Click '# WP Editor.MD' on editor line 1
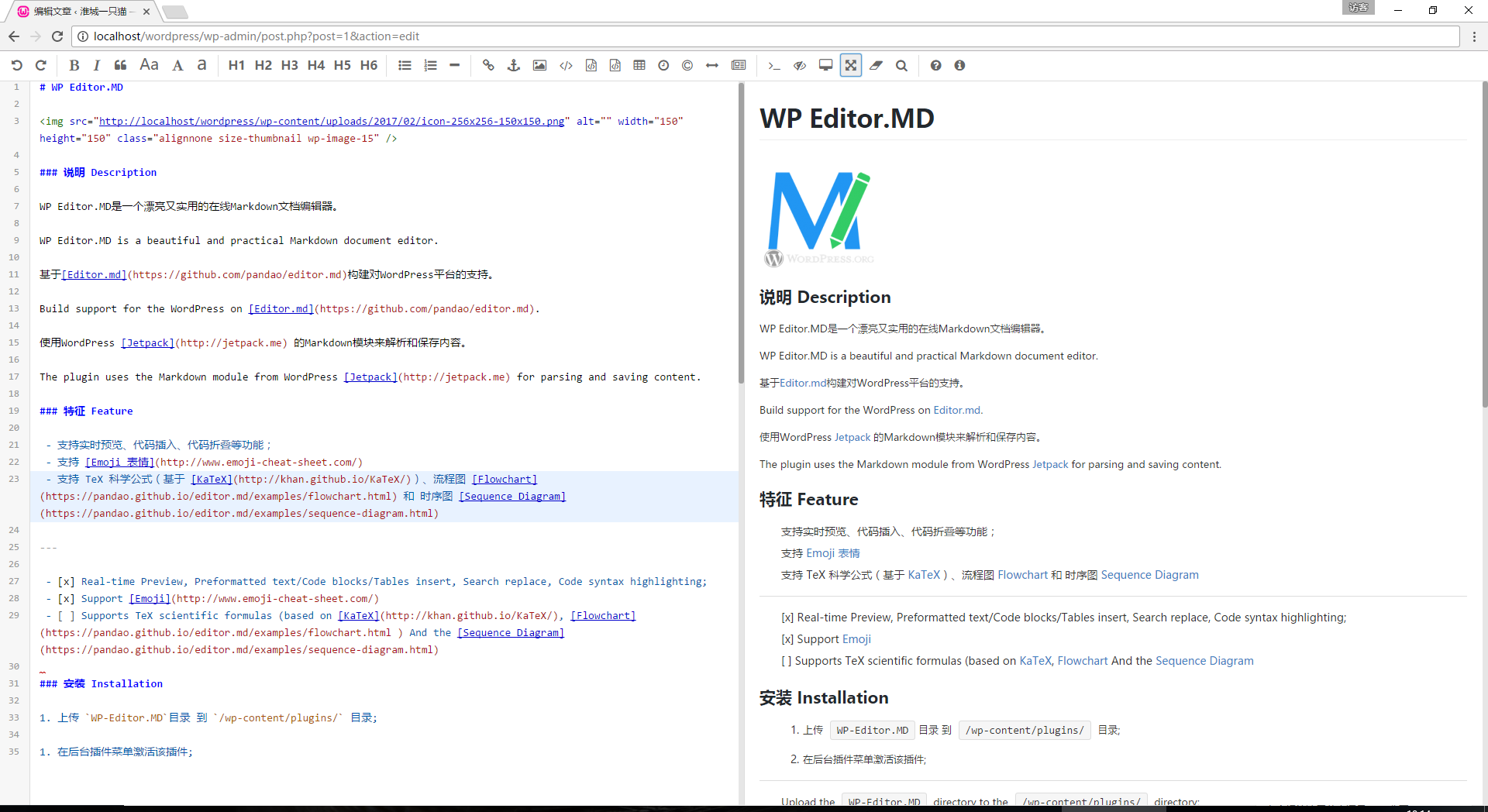This screenshot has width=1488, height=812. pos(81,88)
